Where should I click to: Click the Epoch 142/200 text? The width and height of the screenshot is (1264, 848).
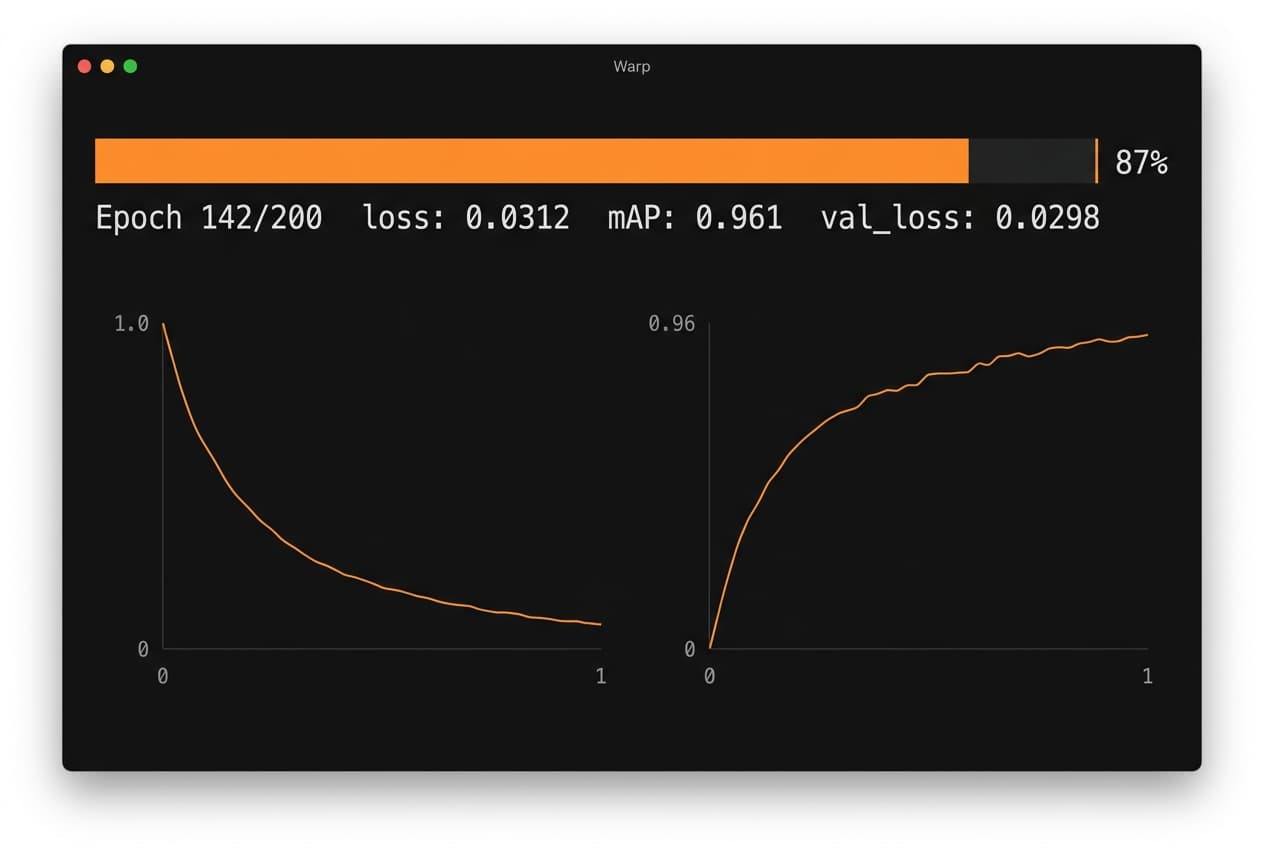(x=209, y=218)
